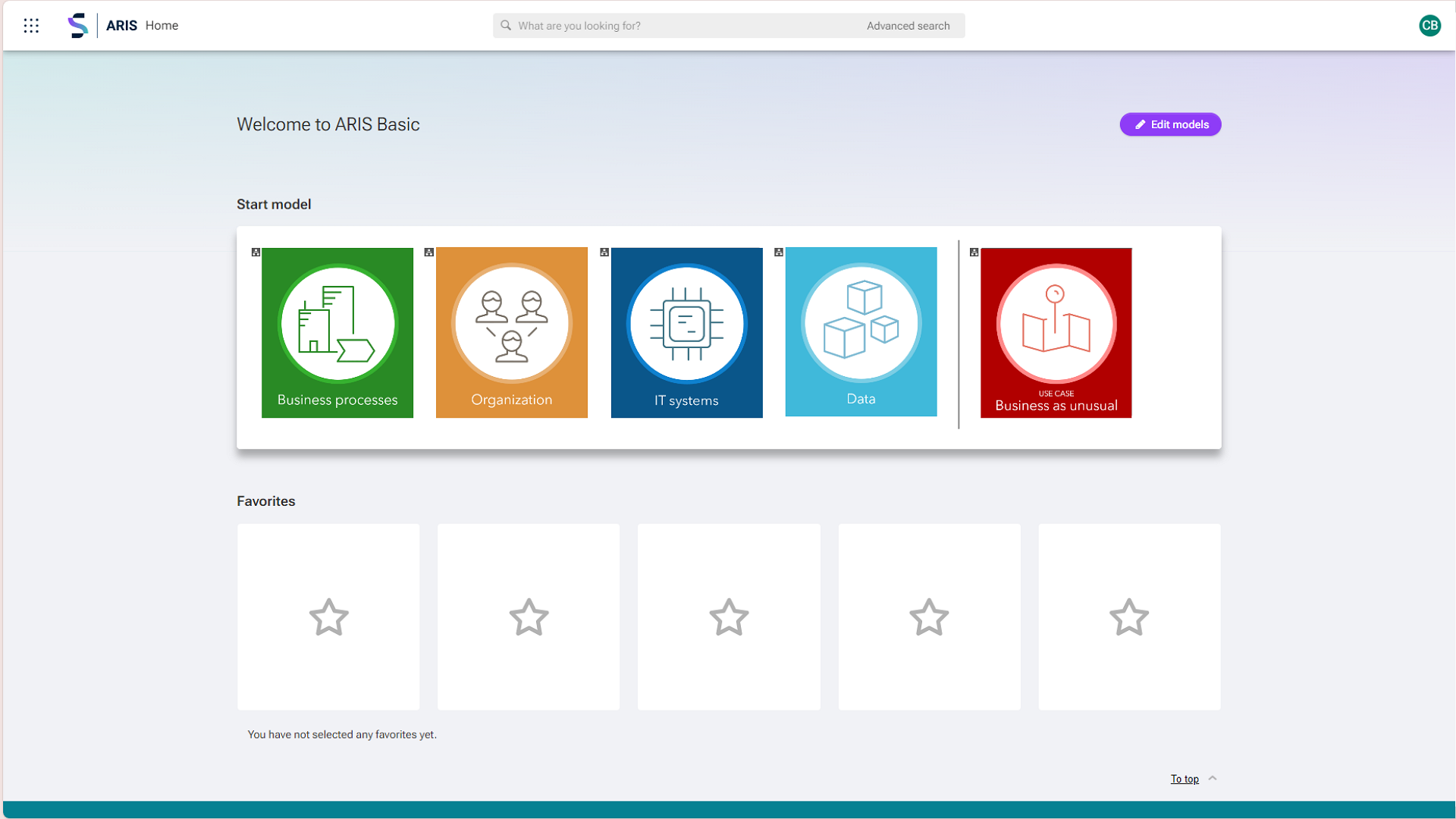The image size is (1456, 819).
Task: Select the IT systems model tile
Action: [686, 332]
